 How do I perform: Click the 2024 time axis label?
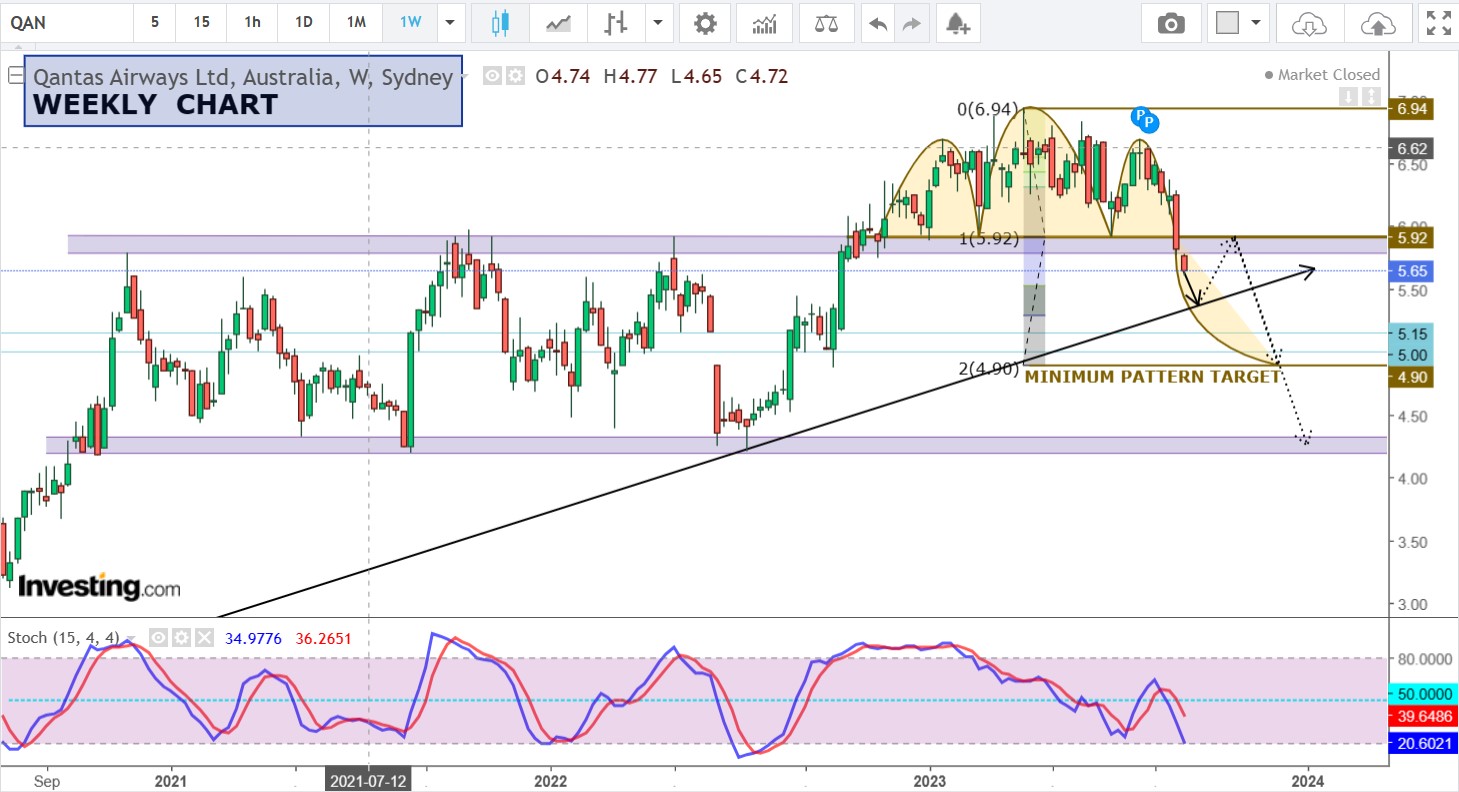click(1308, 779)
